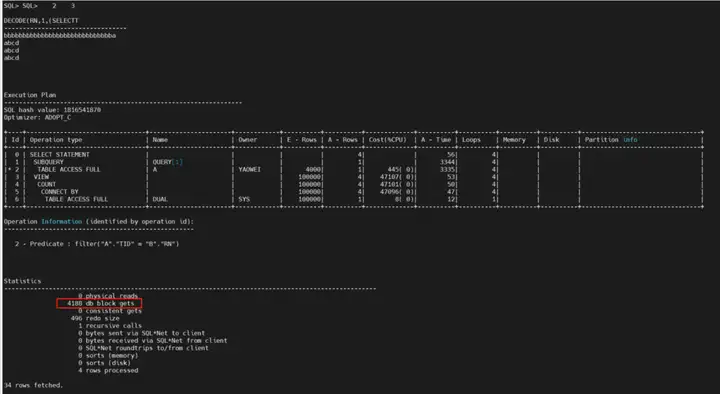Click the '4188 db block gets' statistic
The image size is (720, 394).
point(100,304)
